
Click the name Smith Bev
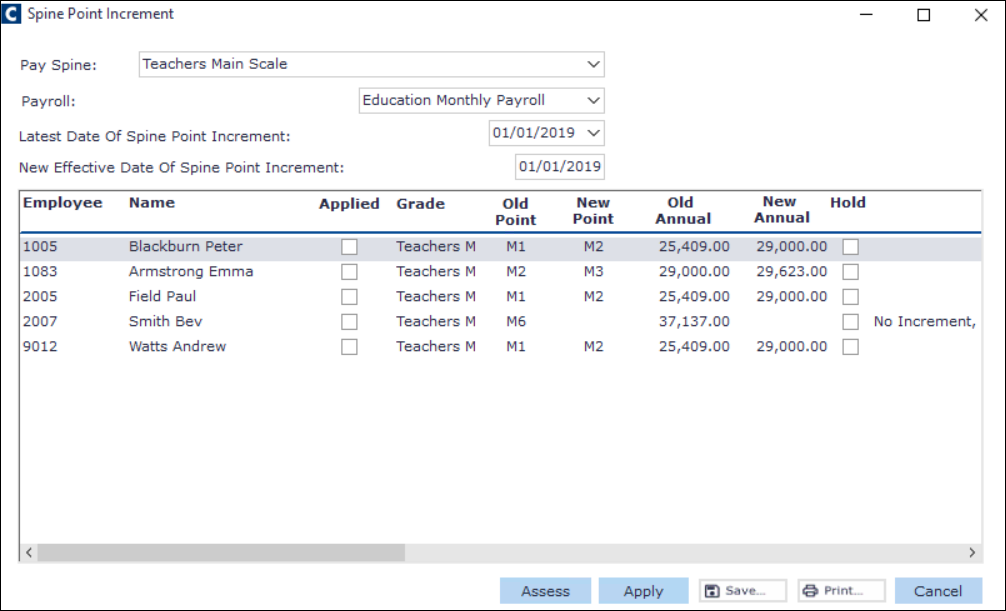point(166,322)
